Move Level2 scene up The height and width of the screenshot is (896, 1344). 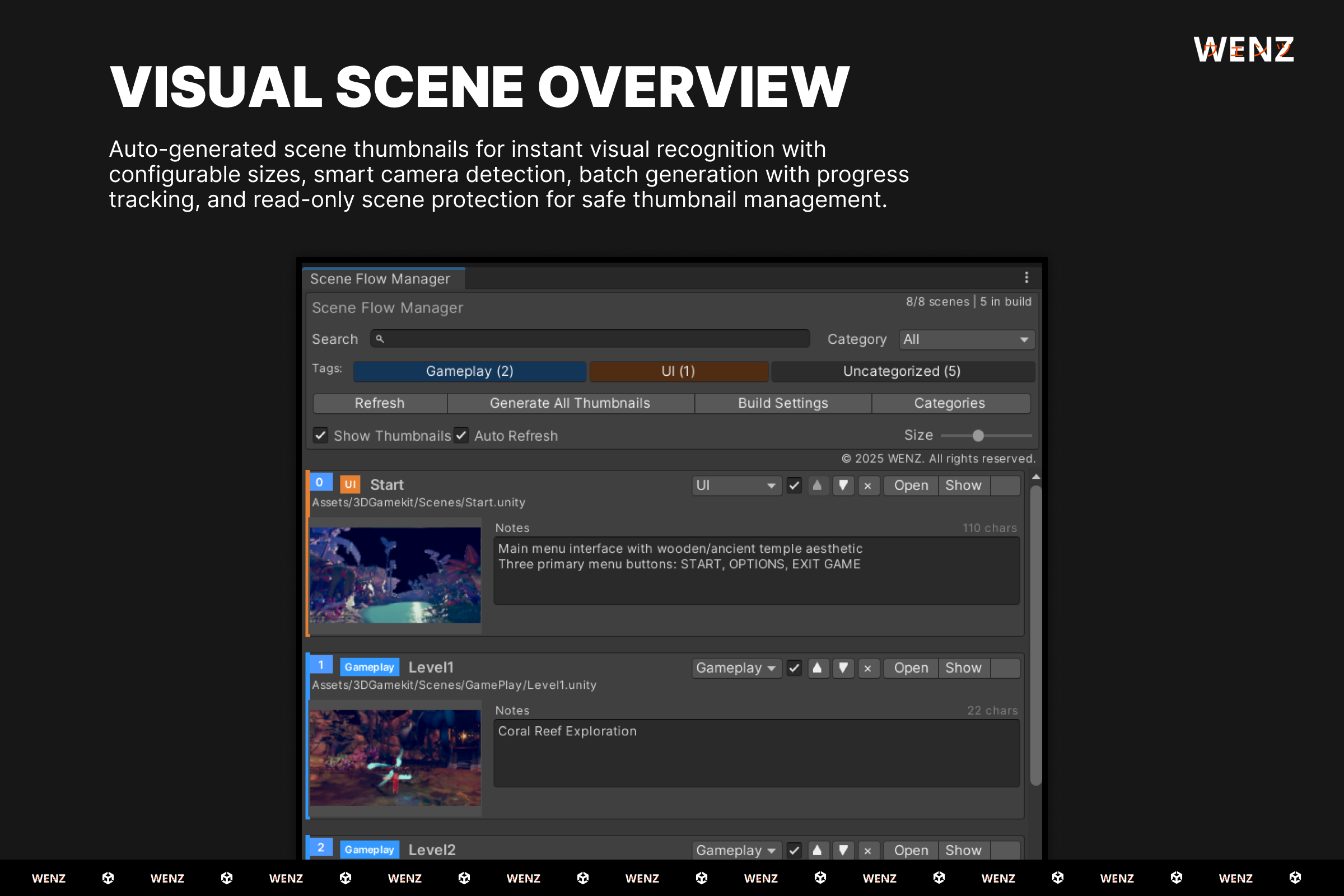click(x=817, y=850)
